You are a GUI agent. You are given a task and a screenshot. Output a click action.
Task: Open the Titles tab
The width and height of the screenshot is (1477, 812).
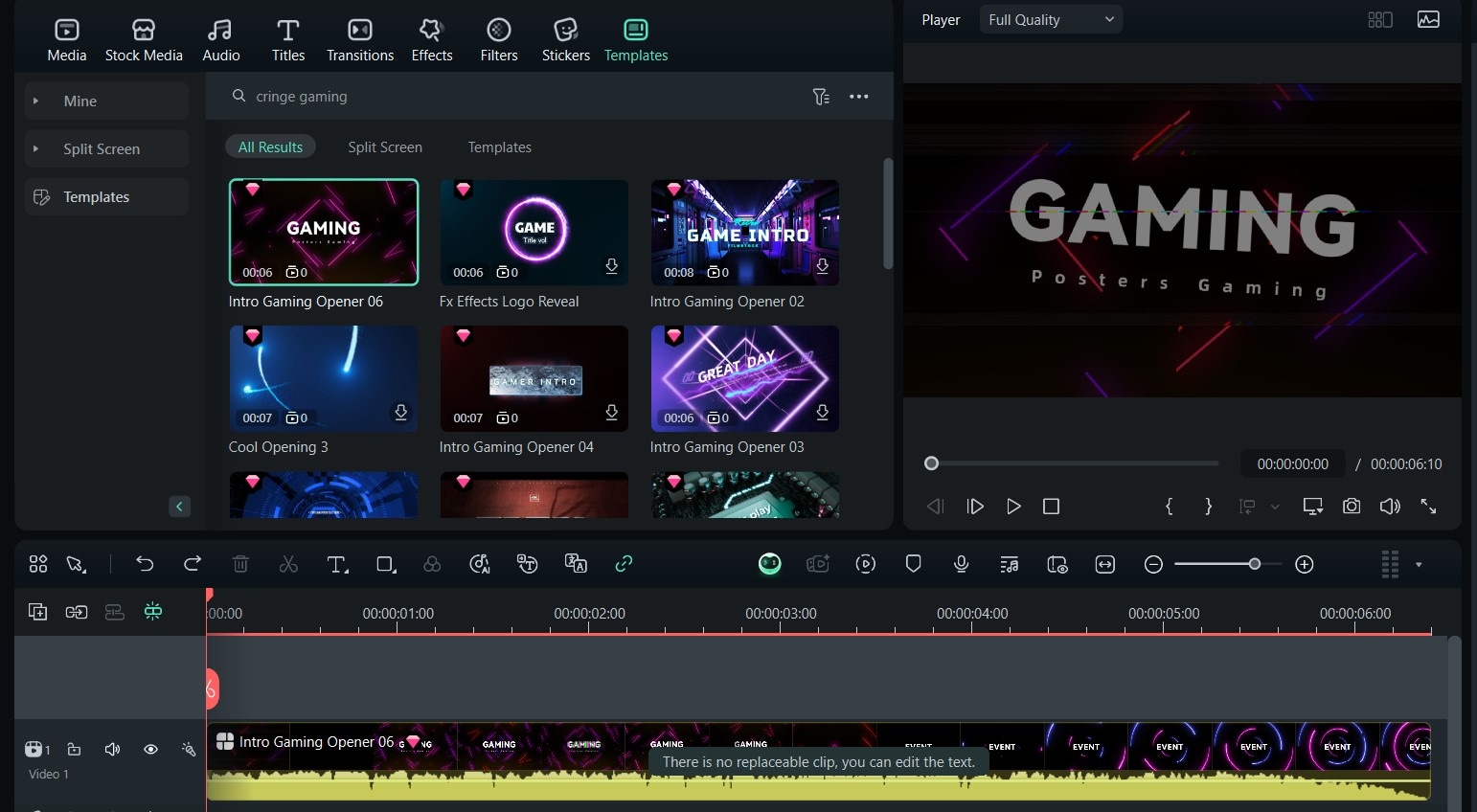pos(288,41)
